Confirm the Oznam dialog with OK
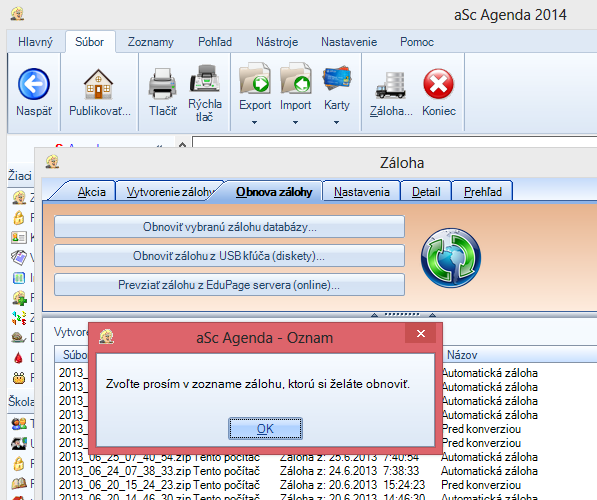Screen dimensions: 597x500 pyautogui.click(x=265, y=429)
